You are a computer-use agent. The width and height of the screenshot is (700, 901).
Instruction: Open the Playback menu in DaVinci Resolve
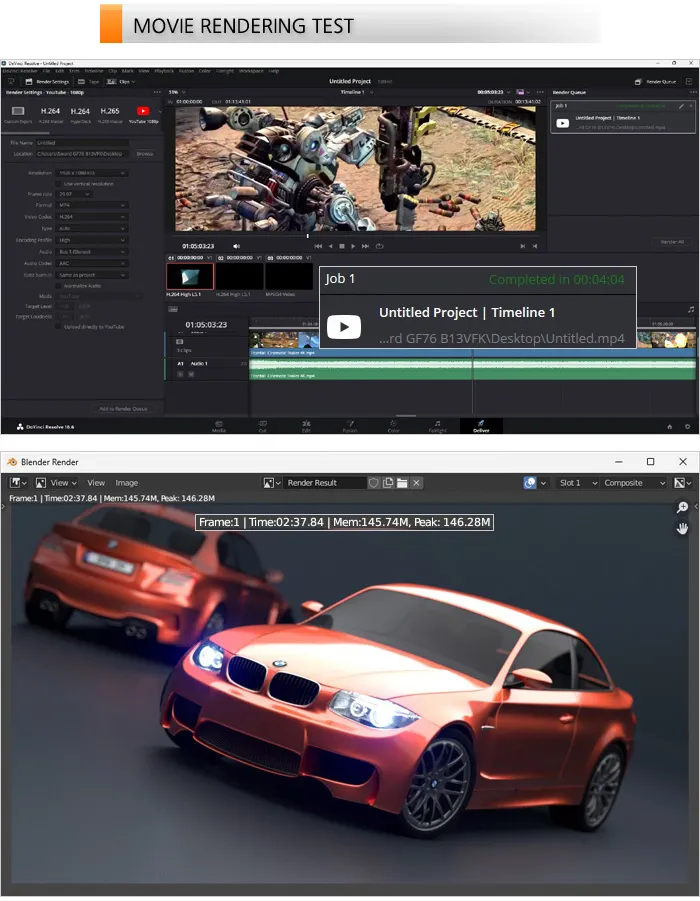point(164,71)
